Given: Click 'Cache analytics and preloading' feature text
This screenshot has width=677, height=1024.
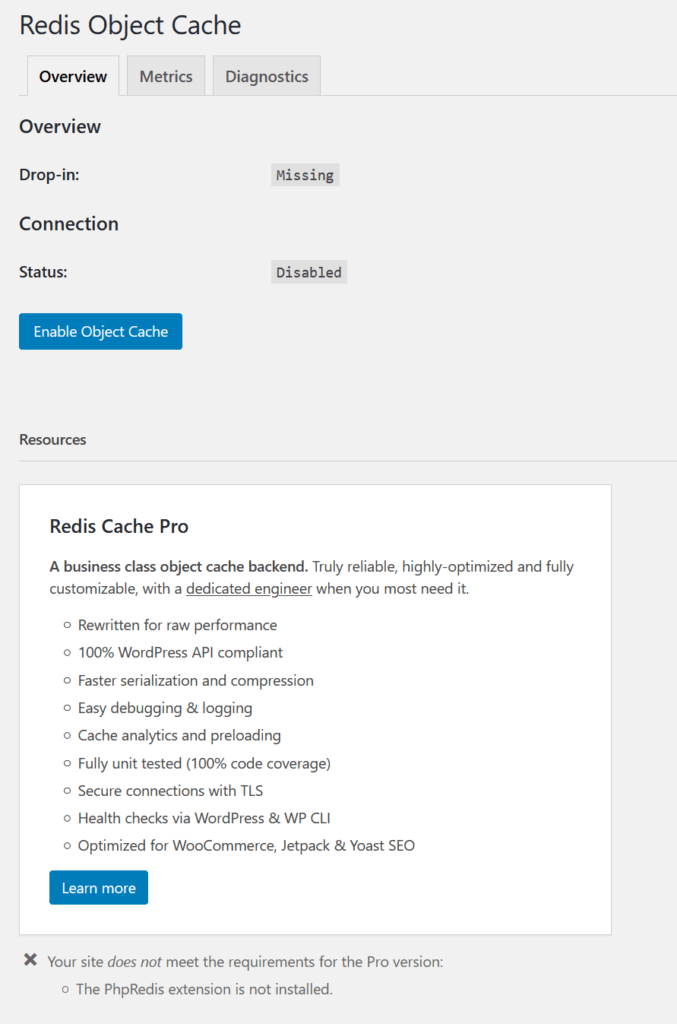Looking at the screenshot, I should (179, 735).
